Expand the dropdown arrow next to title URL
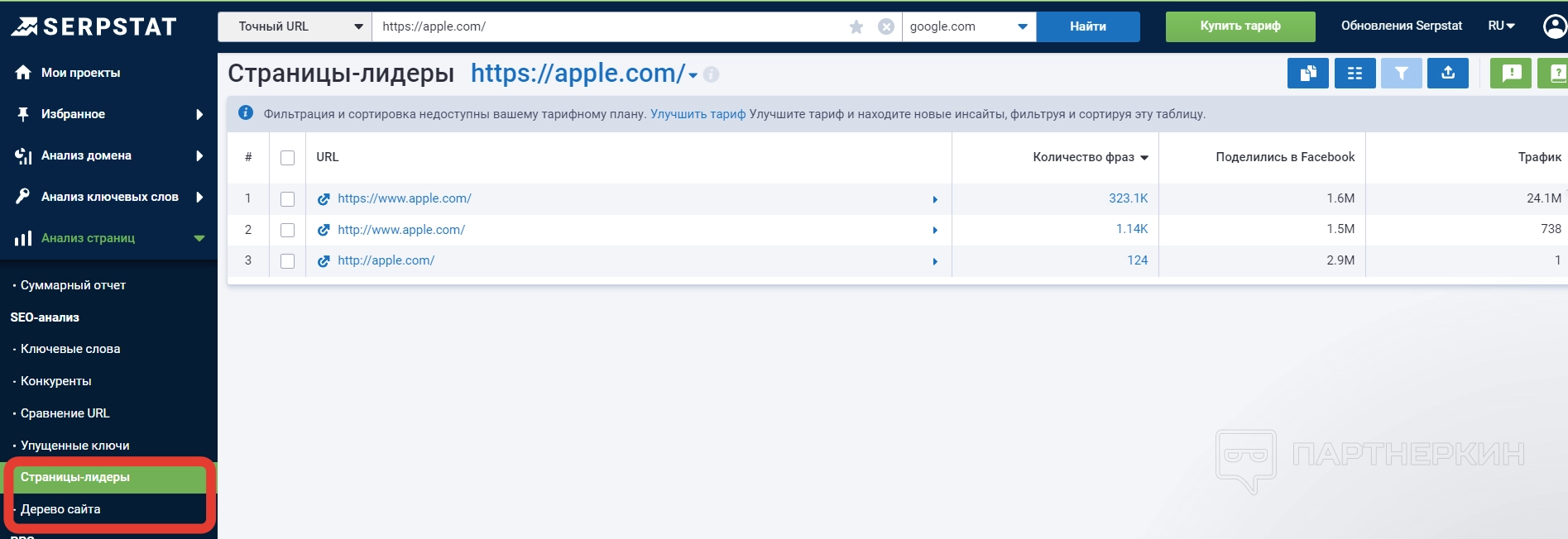This screenshot has width=1568, height=539. coord(693,75)
